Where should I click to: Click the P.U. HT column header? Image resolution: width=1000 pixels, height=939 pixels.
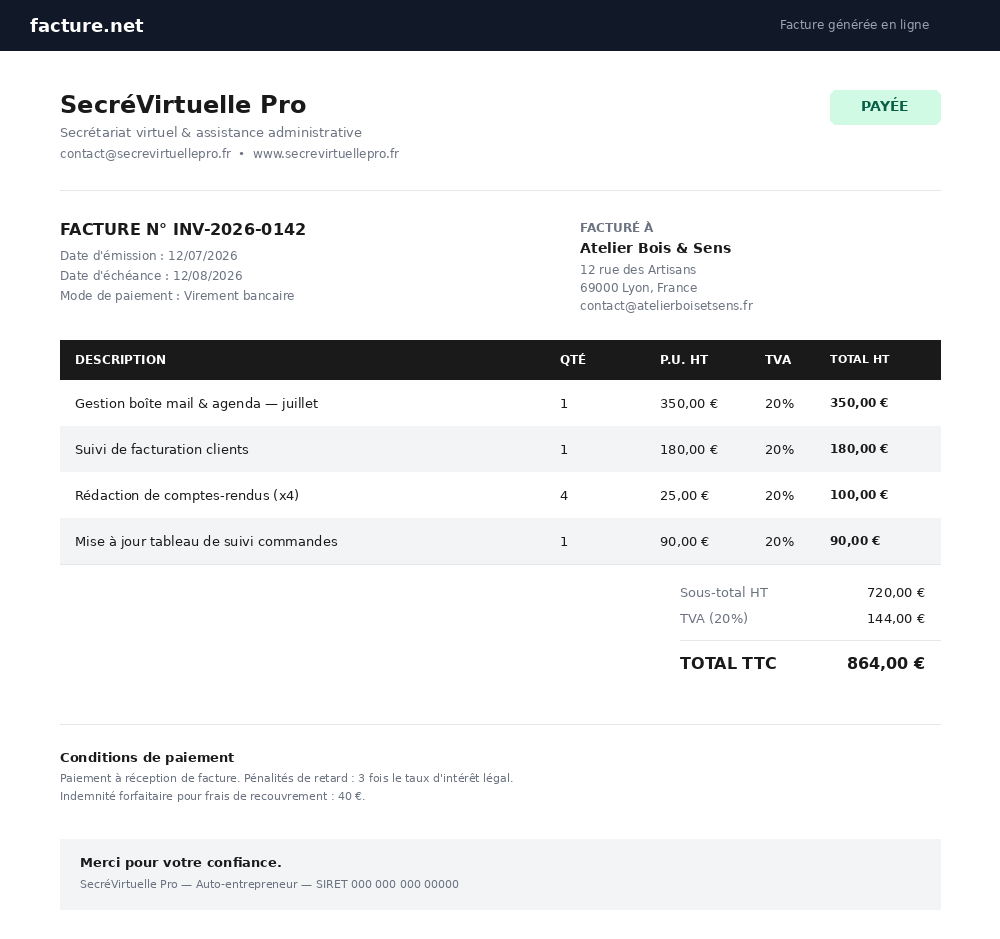(x=684, y=360)
